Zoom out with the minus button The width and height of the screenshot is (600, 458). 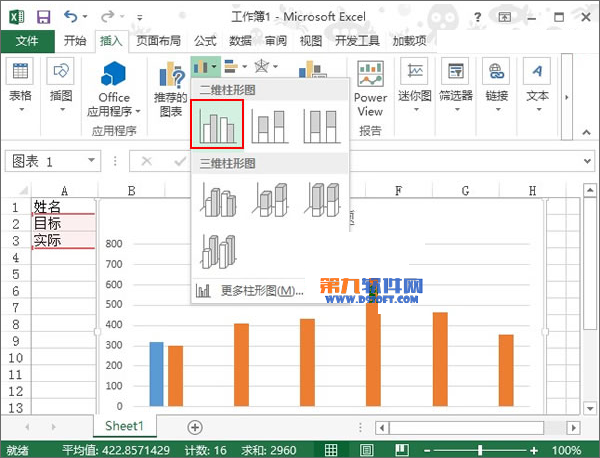(427, 450)
